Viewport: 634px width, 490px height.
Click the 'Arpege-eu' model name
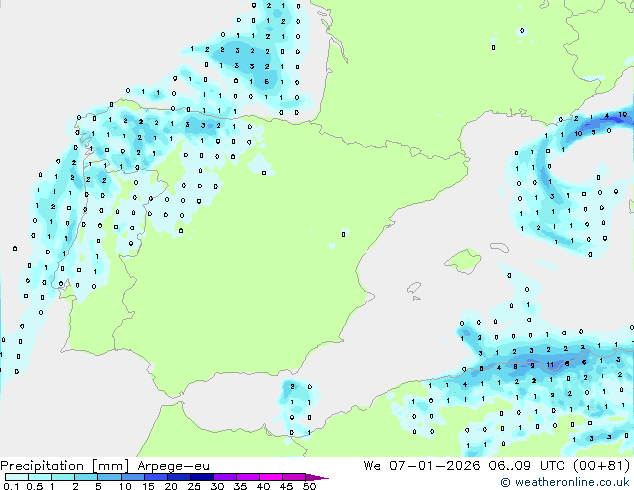pyautogui.click(x=173, y=467)
